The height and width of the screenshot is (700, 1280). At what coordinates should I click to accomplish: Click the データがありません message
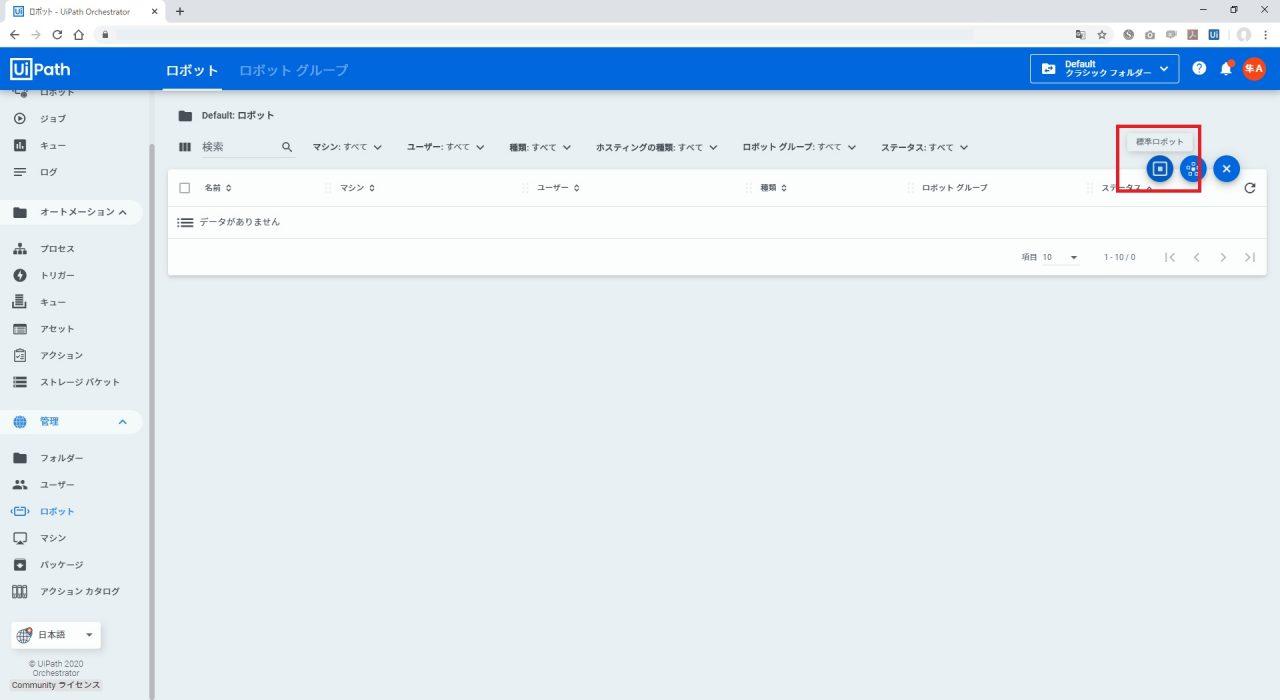click(x=240, y=222)
